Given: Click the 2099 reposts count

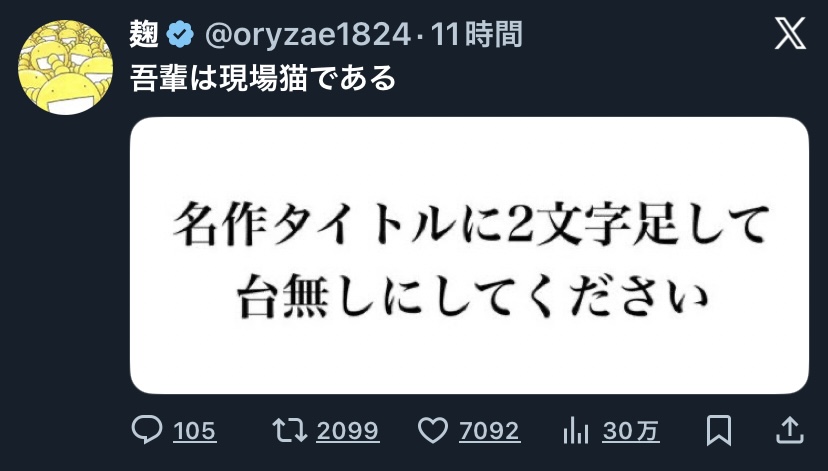Looking at the screenshot, I should point(347,431).
